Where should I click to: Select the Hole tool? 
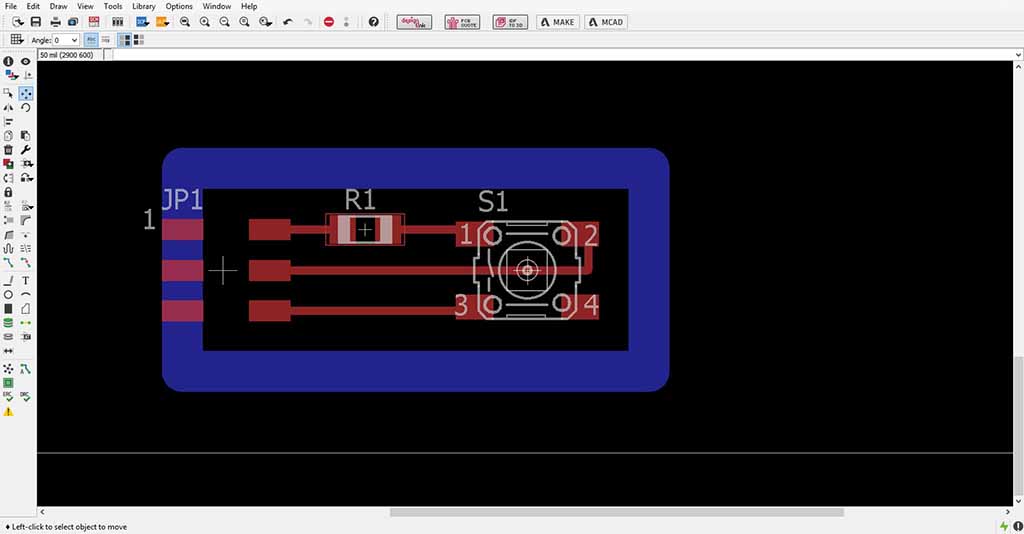point(8,337)
